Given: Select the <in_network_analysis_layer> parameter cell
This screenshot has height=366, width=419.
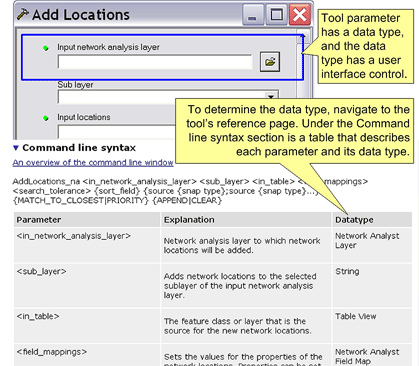Looking at the screenshot, I should [x=87, y=245].
